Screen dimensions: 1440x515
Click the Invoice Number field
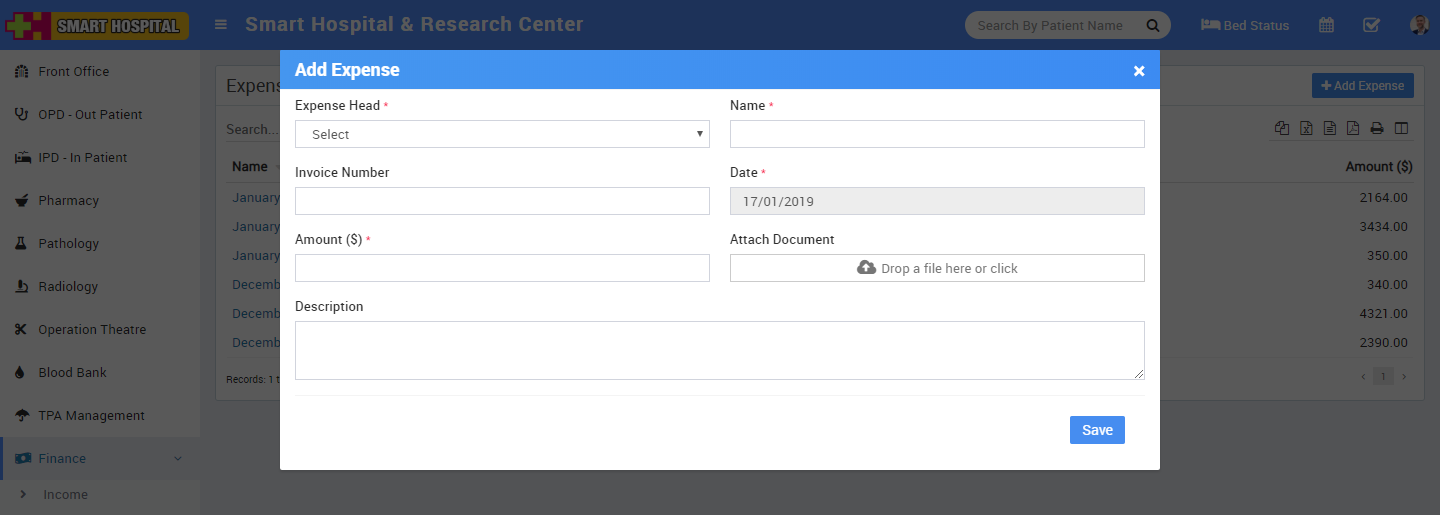coord(502,201)
